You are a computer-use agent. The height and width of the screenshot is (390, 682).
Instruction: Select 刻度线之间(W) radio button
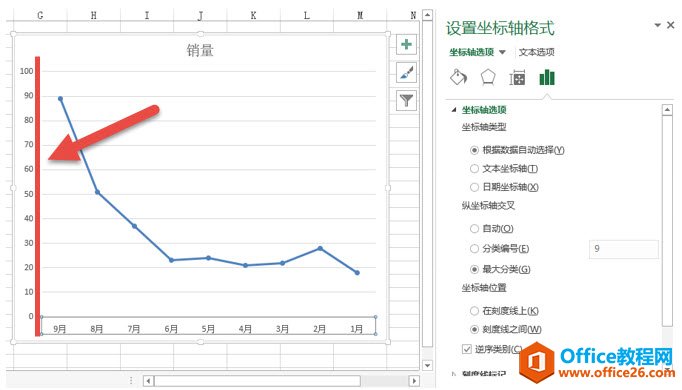pos(475,330)
